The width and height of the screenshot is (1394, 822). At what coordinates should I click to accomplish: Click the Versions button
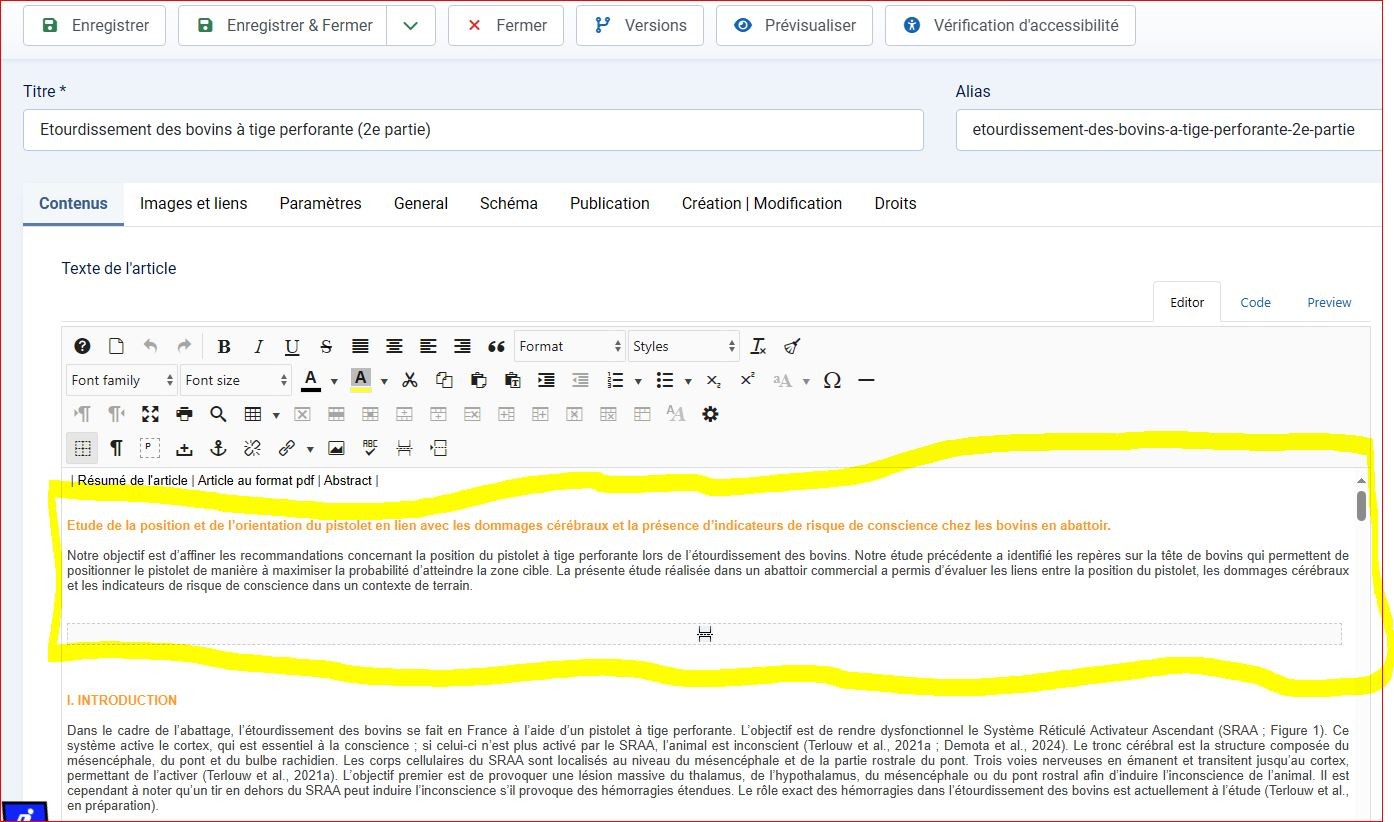tap(640, 26)
